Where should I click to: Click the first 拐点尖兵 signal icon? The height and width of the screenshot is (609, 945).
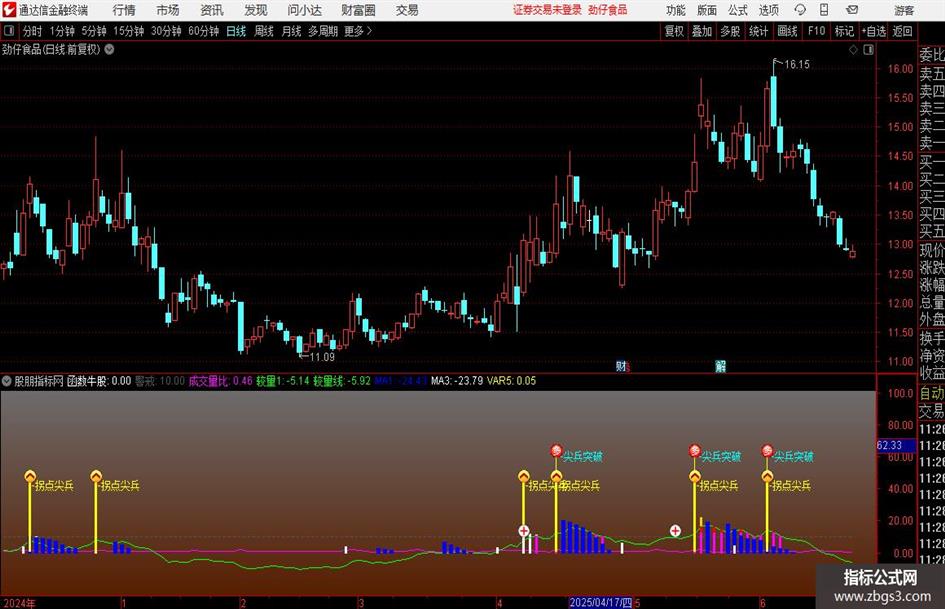[x=30, y=476]
